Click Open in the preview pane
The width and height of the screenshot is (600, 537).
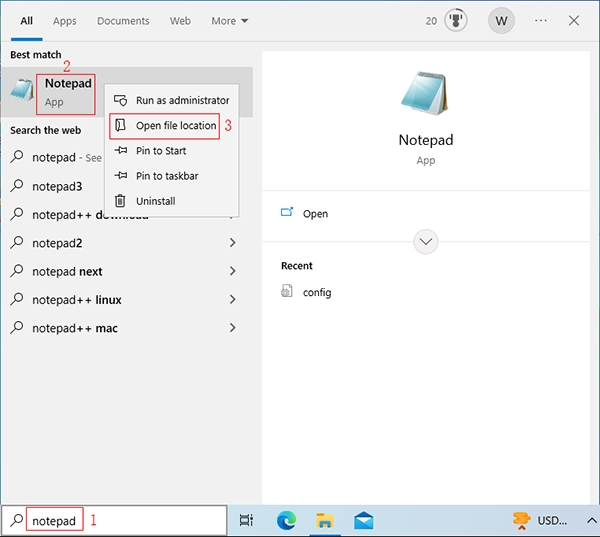pyautogui.click(x=315, y=214)
